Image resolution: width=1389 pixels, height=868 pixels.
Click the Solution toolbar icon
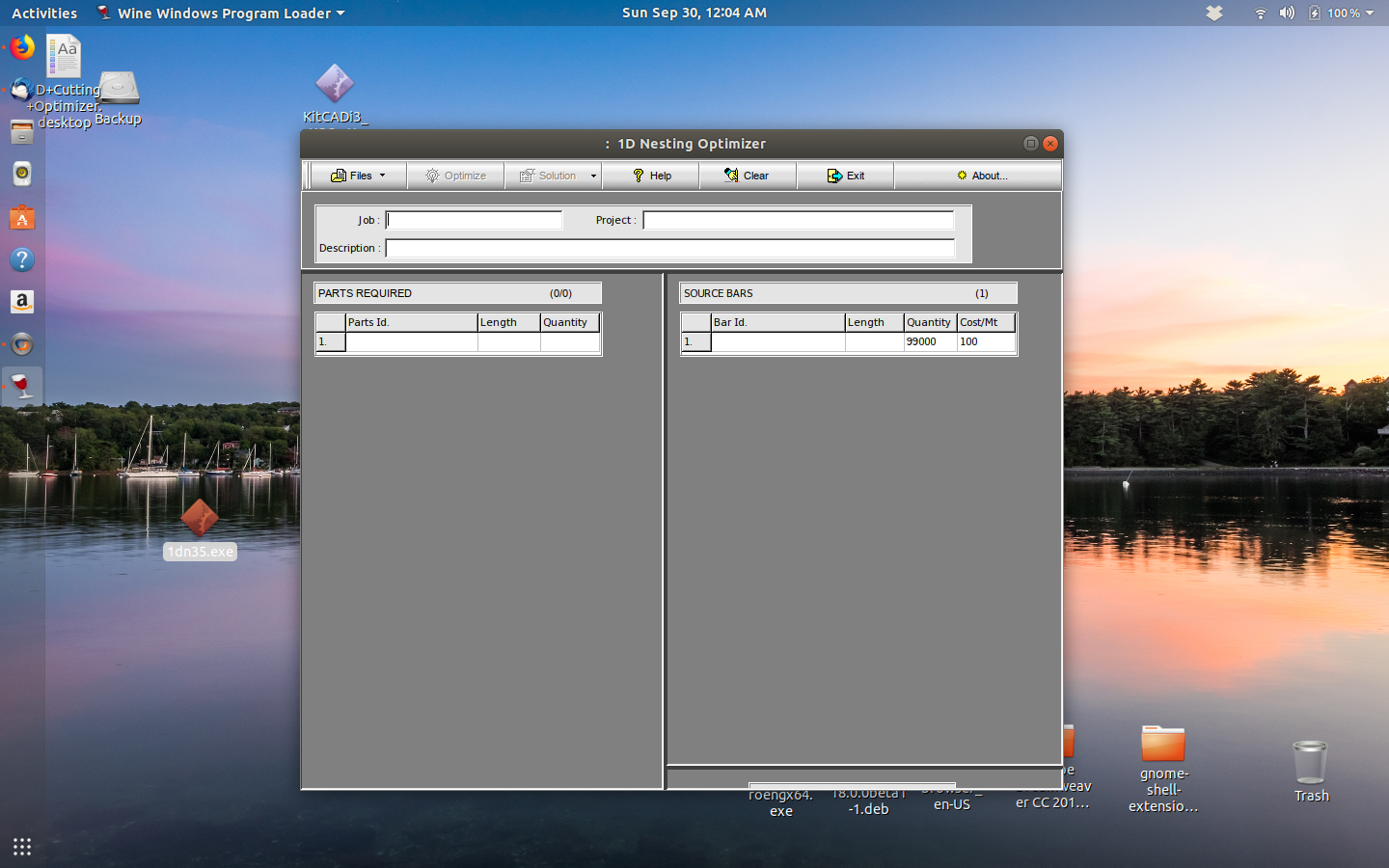click(x=527, y=176)
